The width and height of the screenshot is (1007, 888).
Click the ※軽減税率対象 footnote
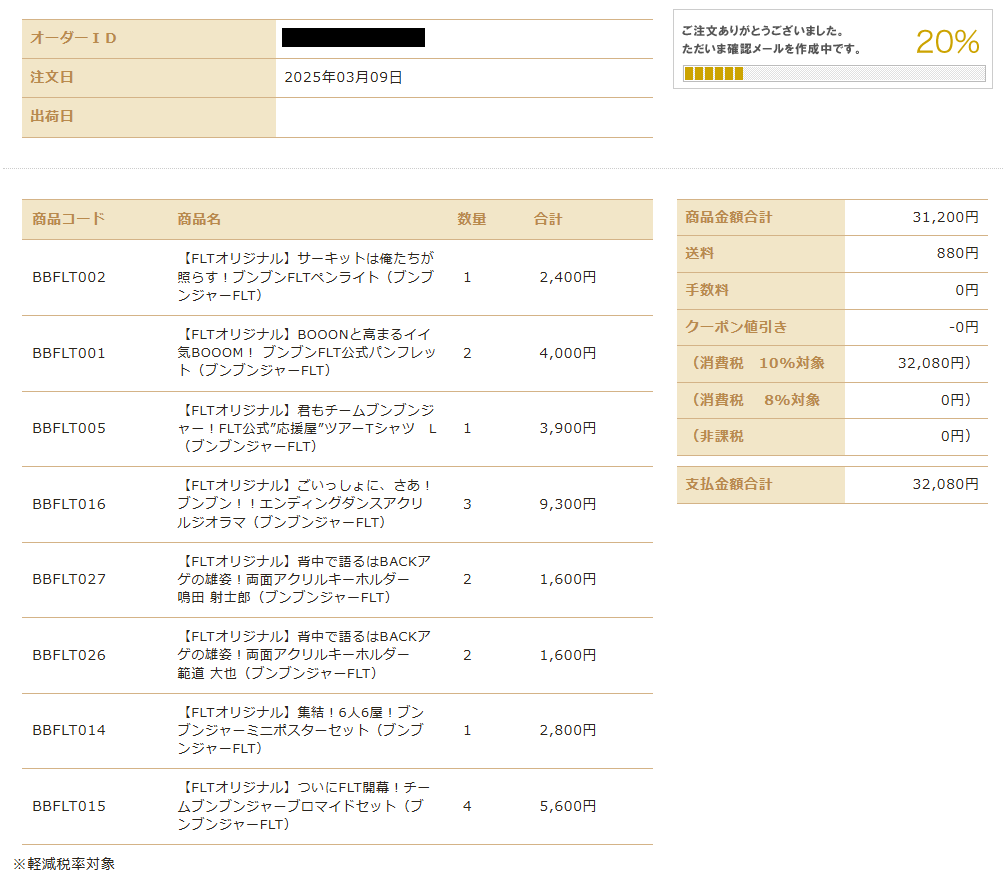(64, 864)
